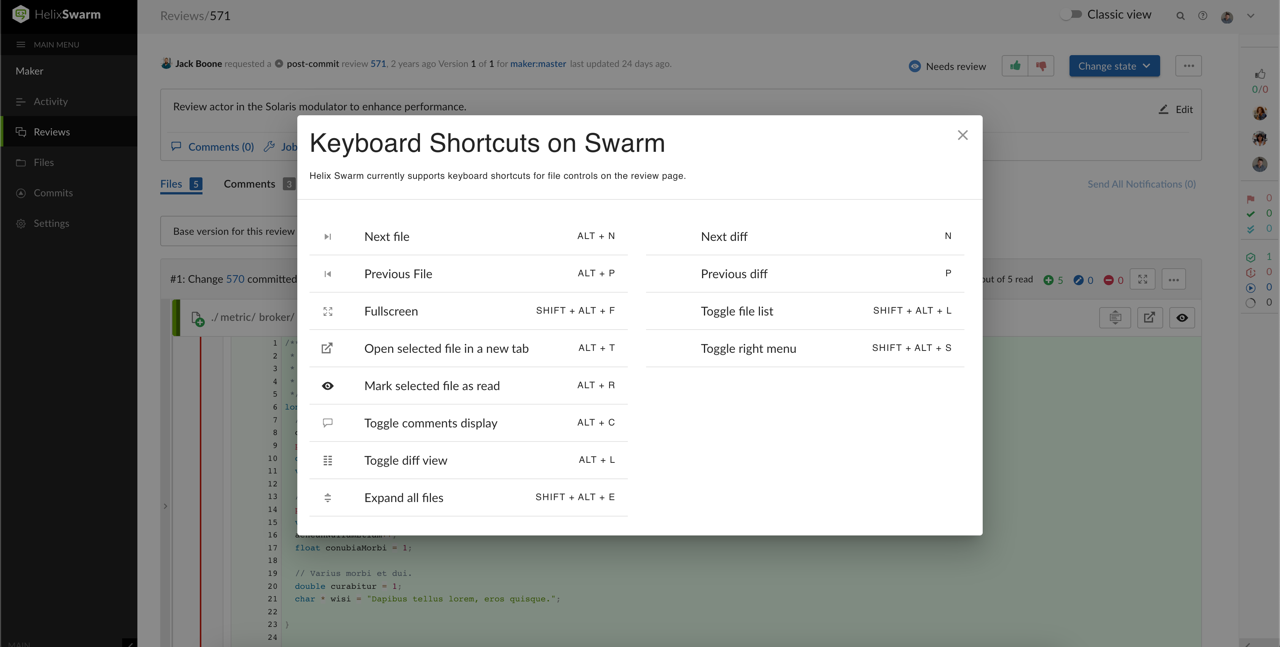1280x647 pixels.
Task: Go to Commits in the sidebar
Action: point(68,193)
